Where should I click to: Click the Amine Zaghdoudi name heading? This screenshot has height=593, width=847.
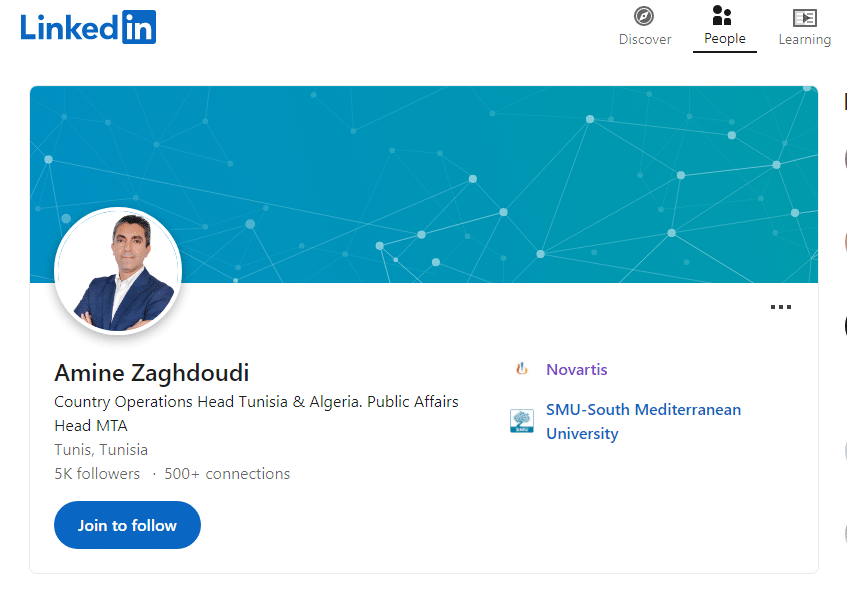pos(152,373)
